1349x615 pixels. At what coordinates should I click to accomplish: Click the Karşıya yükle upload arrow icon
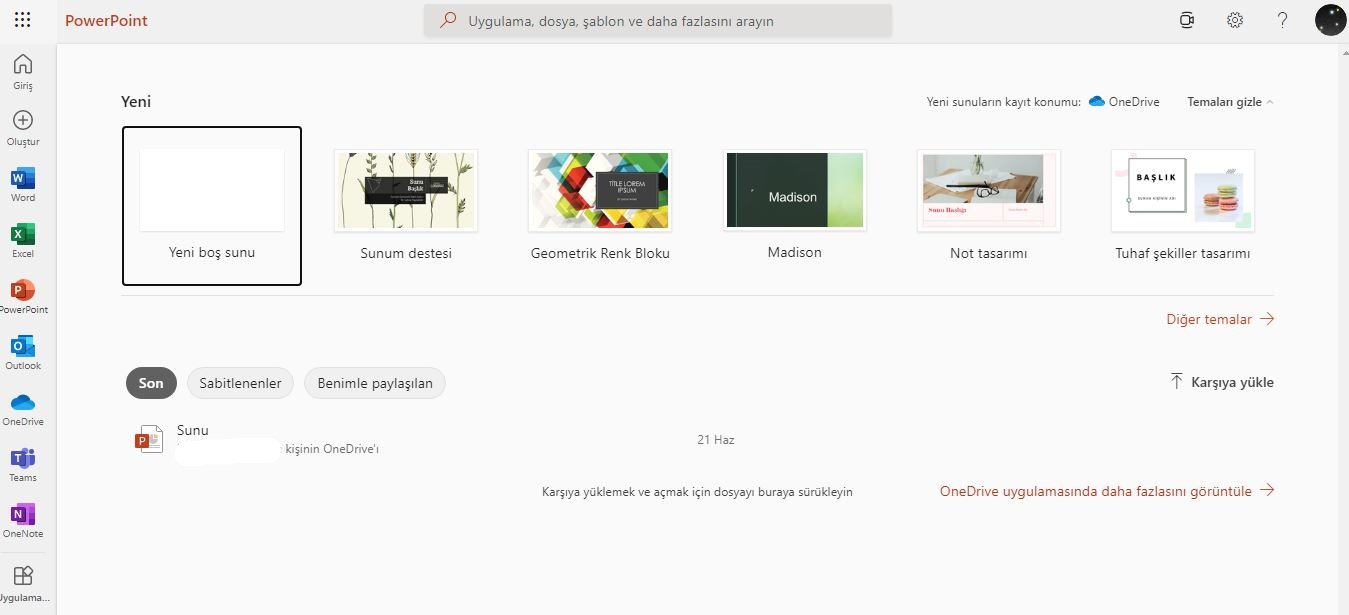[1177, 381]
